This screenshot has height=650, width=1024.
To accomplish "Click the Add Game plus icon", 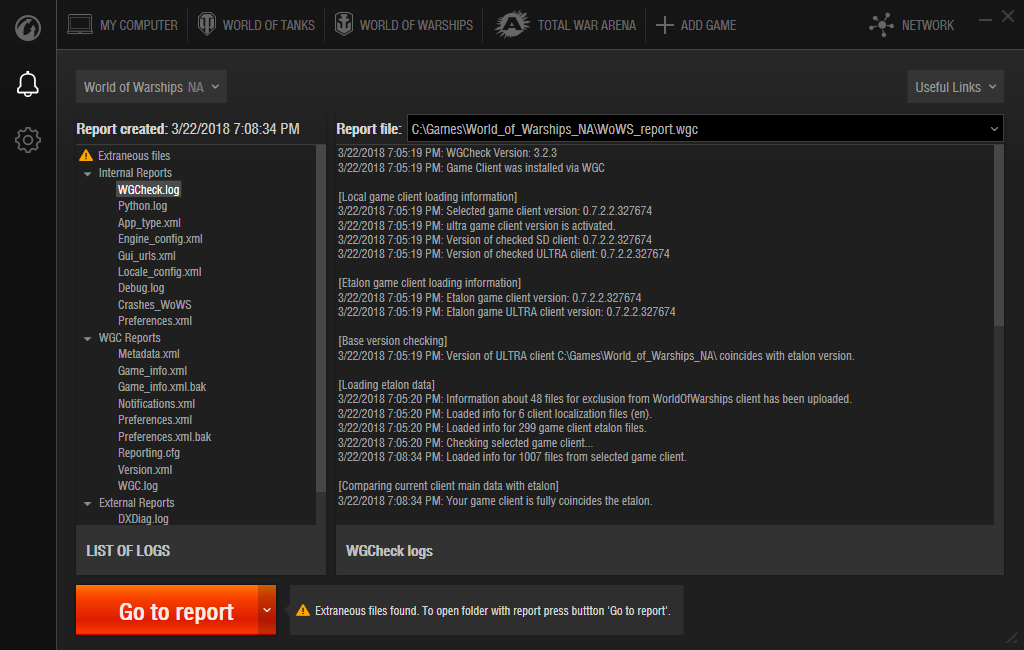I will coord(664,25).
